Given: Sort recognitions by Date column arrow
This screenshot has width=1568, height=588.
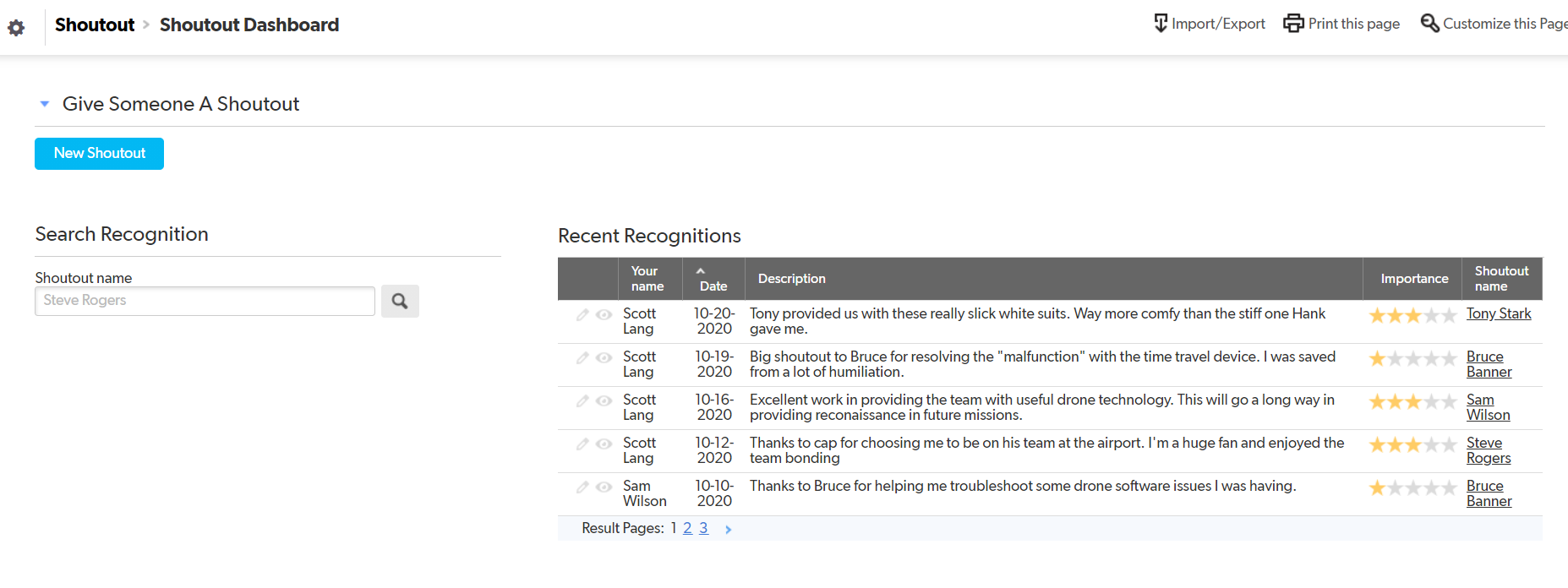Looking at the screenshot, I should coord(700,271).
